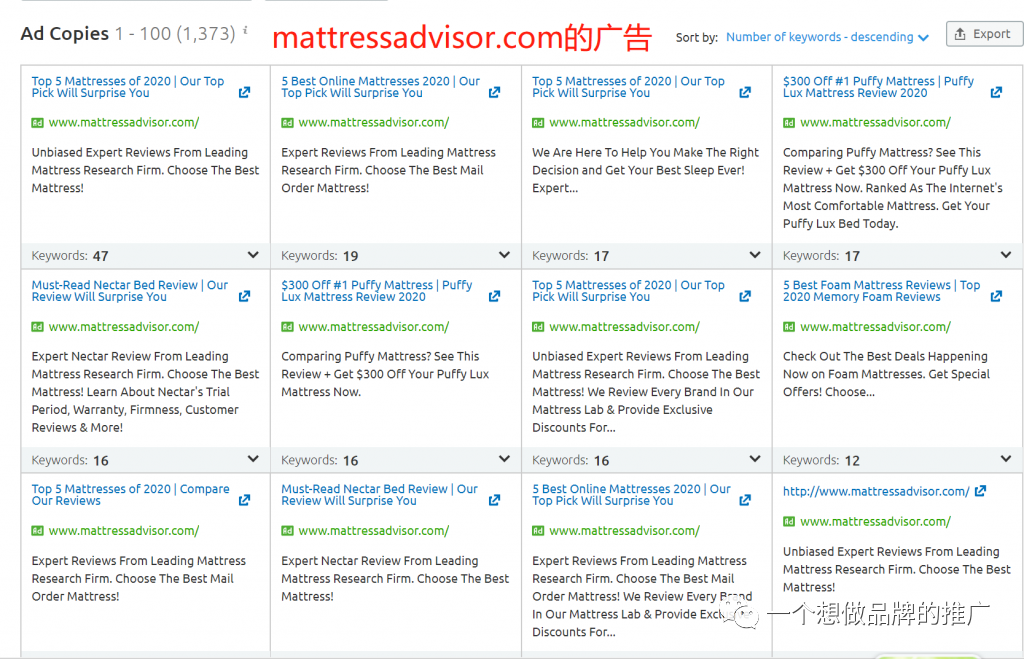Open external link icon on the 19-keyword ad

pyautogui.click(x=494, y=93)
